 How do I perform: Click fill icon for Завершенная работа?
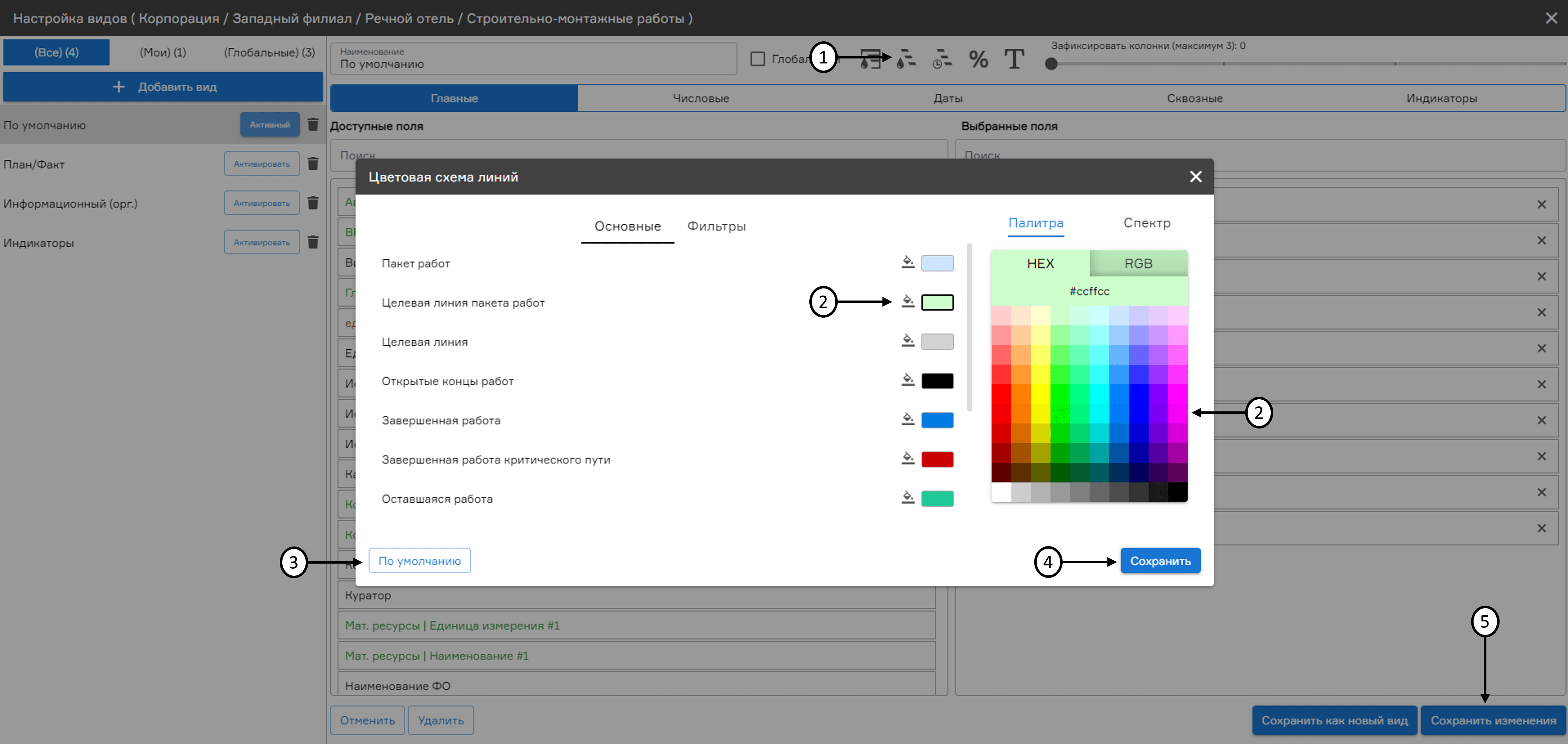point(908,420)
